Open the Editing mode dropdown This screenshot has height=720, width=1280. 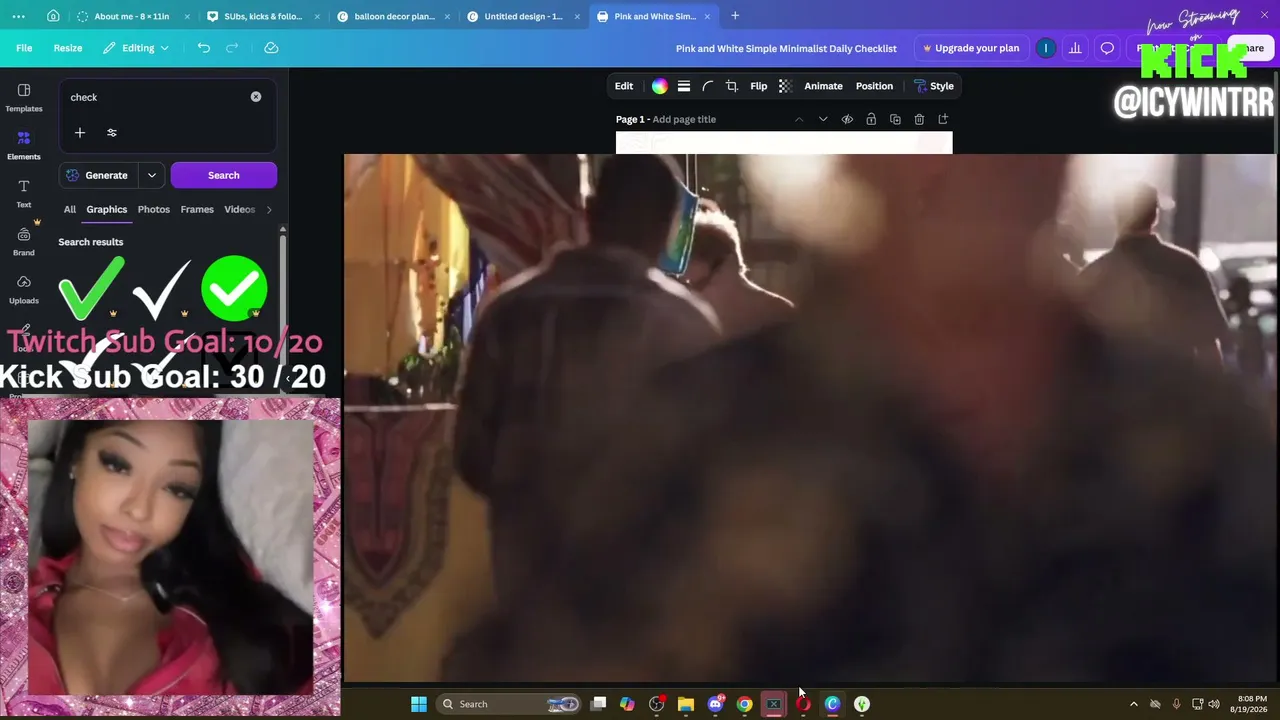coord(136,48)
